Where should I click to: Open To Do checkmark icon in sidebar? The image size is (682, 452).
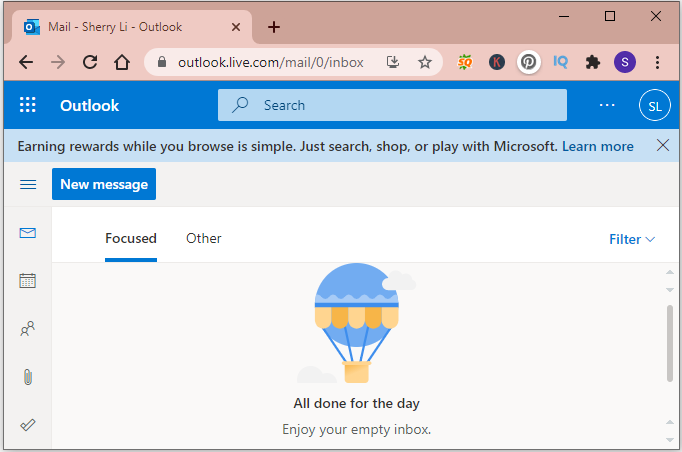(28, 425)
